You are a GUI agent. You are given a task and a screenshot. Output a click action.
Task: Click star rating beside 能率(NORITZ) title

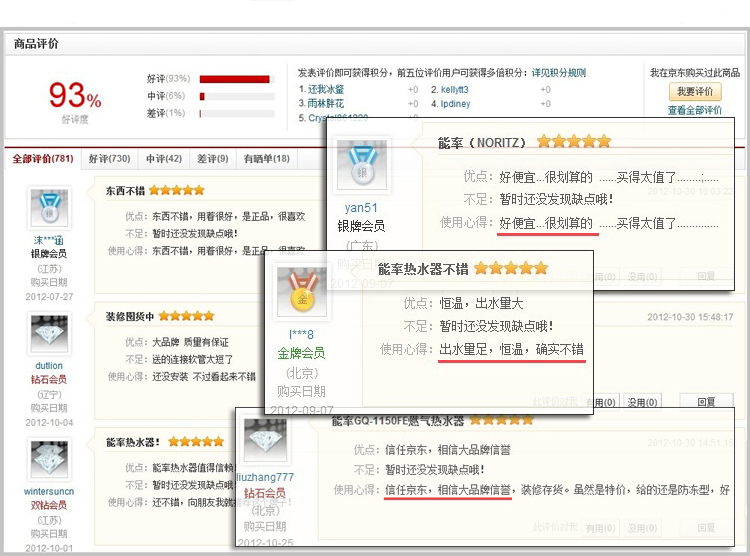574,142
